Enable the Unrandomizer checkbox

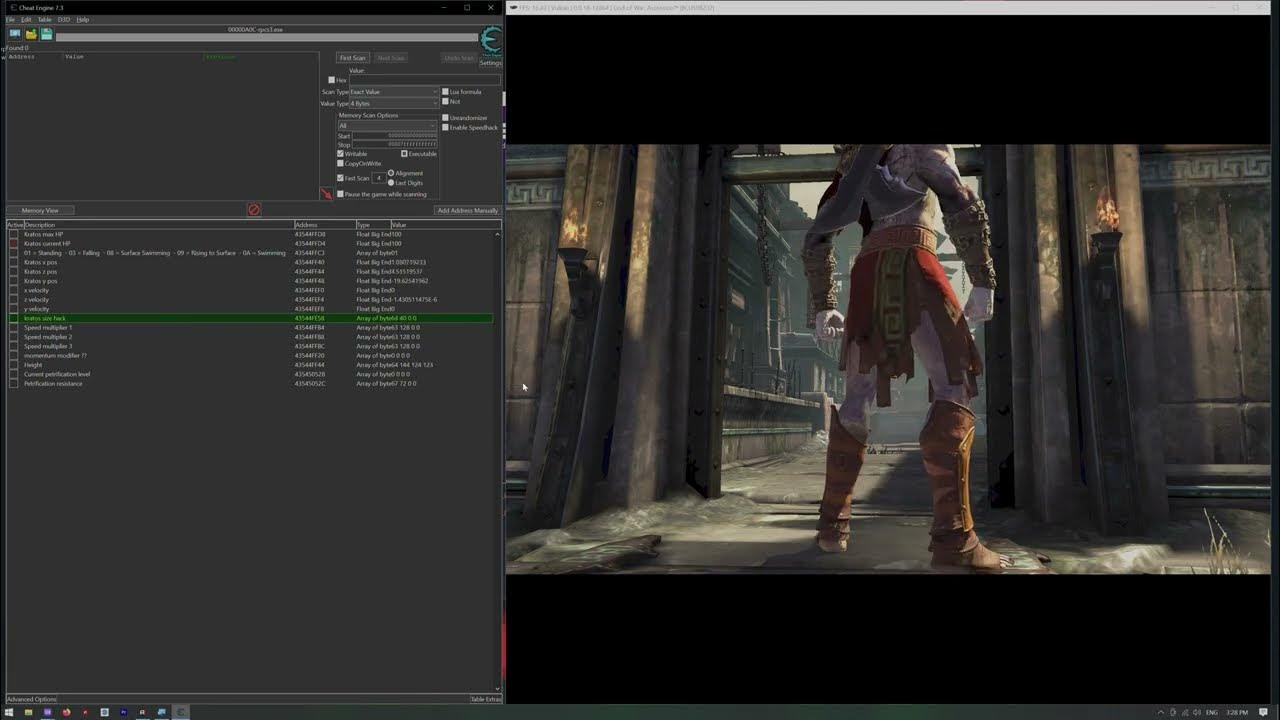[445, 118]
